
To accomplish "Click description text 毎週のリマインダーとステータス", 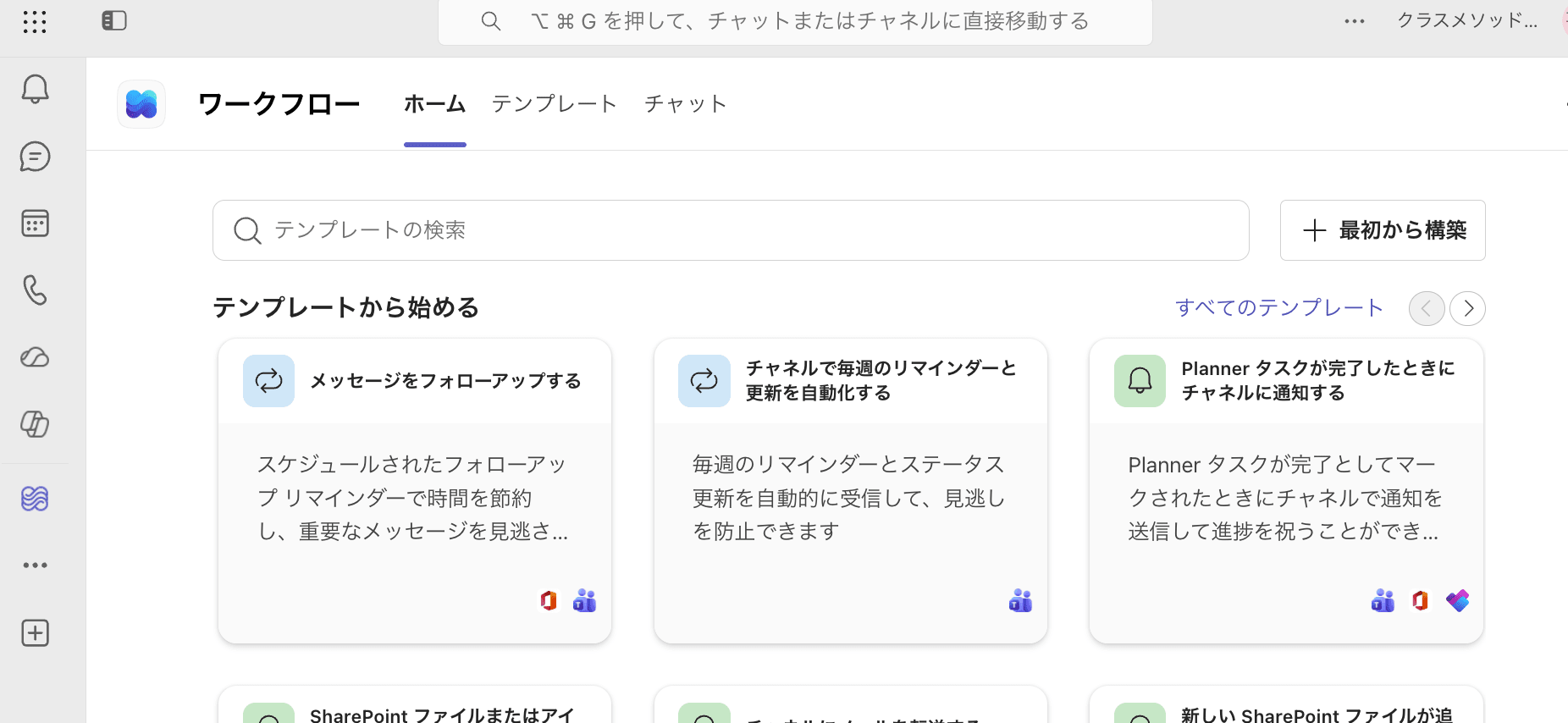I will click(849, 498).
